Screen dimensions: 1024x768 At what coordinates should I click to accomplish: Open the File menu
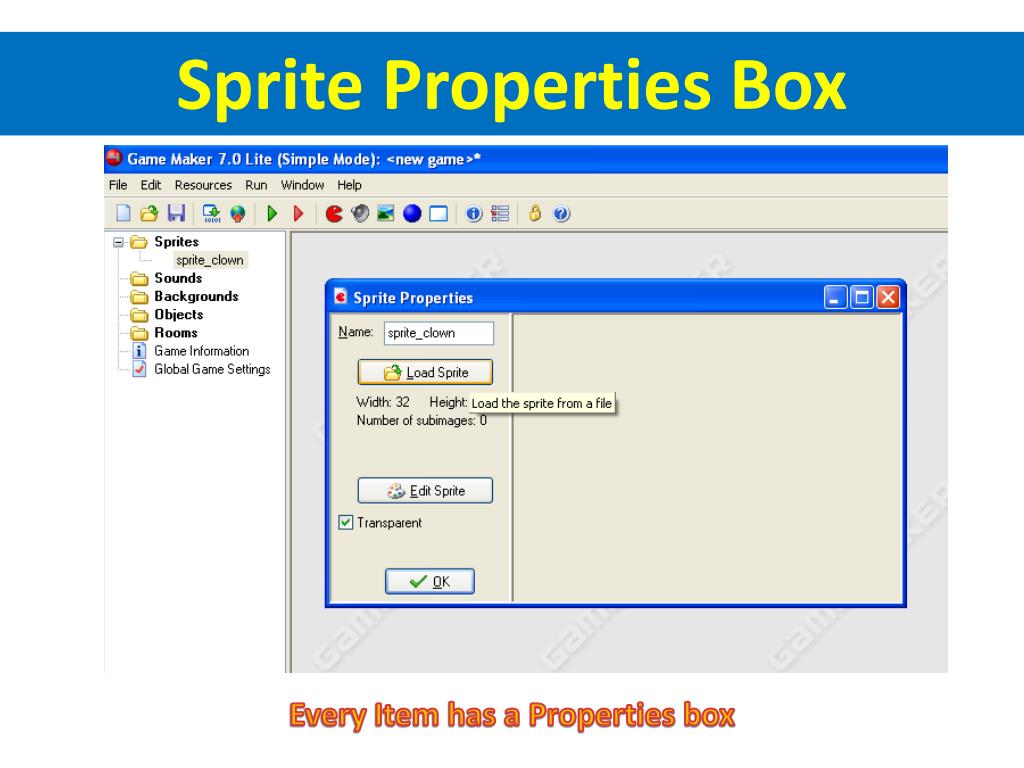pos(118,185)
